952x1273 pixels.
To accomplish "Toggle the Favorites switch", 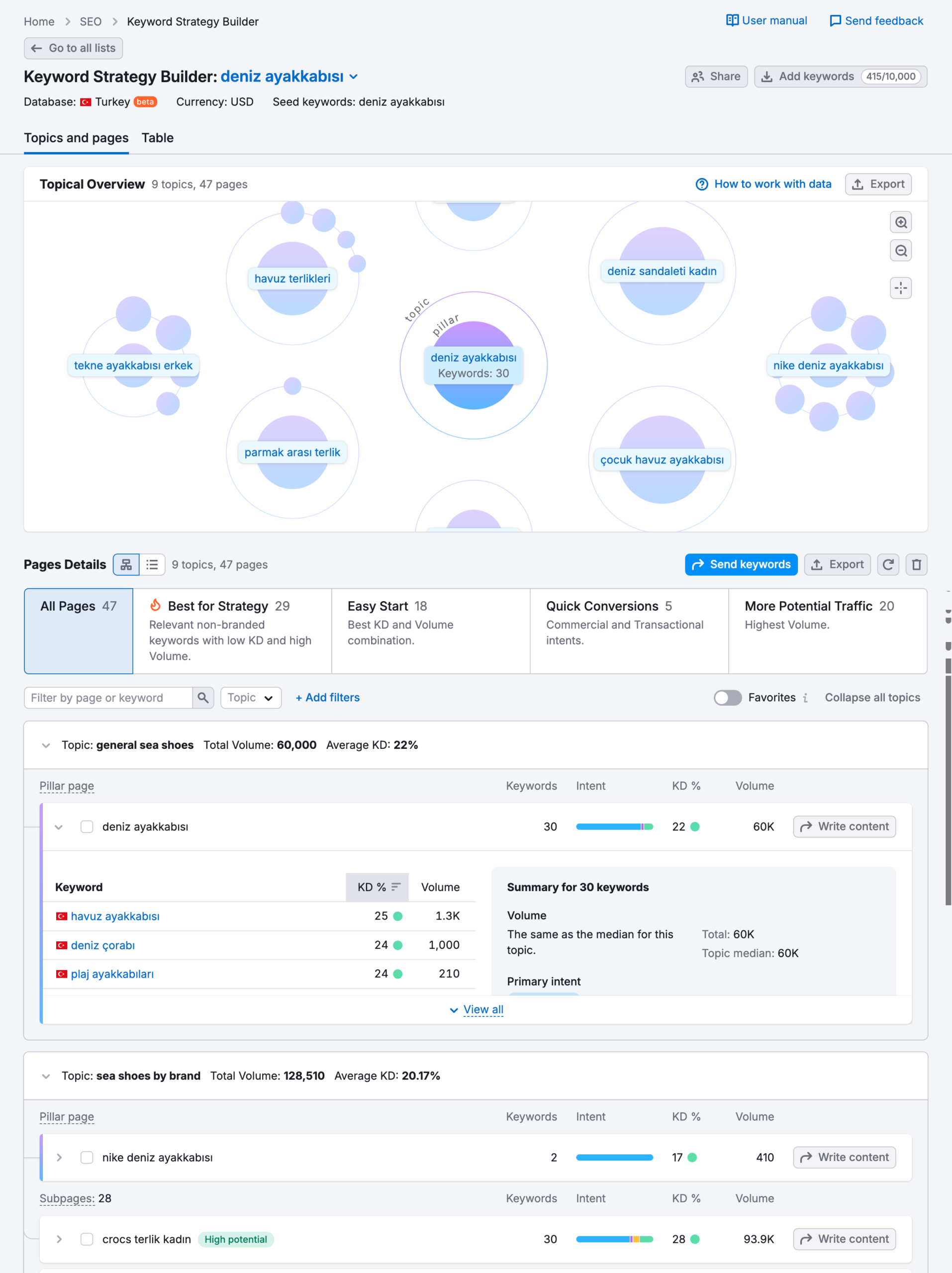I will coord(728,698).
